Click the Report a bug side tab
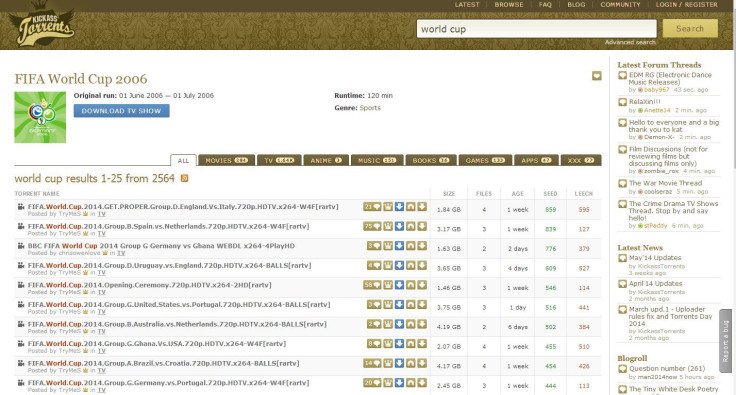The image size is (736, 395). [725, 341]
